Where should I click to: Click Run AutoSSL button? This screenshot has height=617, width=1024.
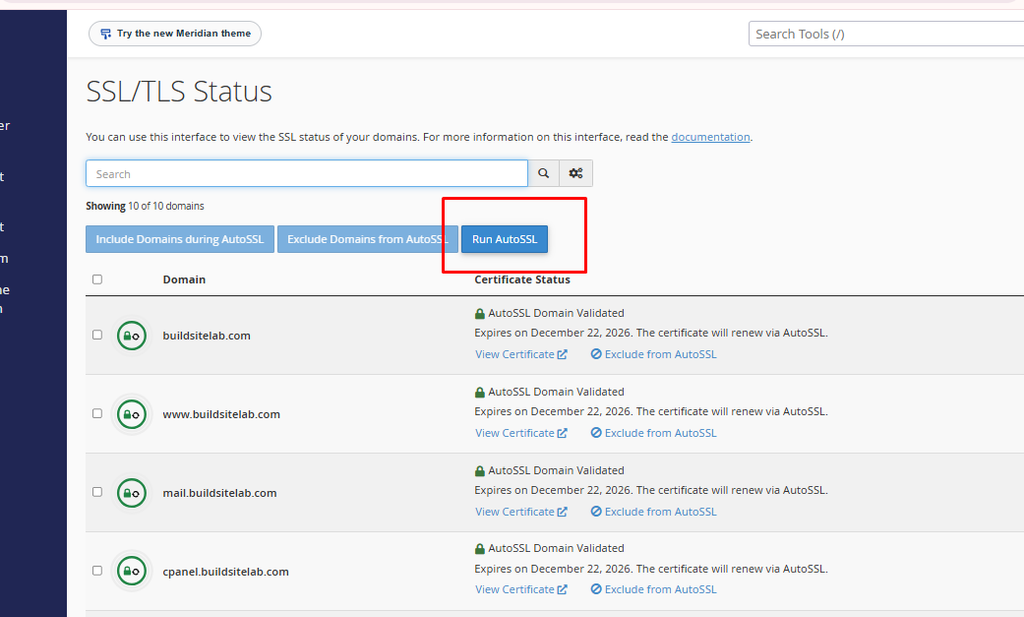(505, 239)
